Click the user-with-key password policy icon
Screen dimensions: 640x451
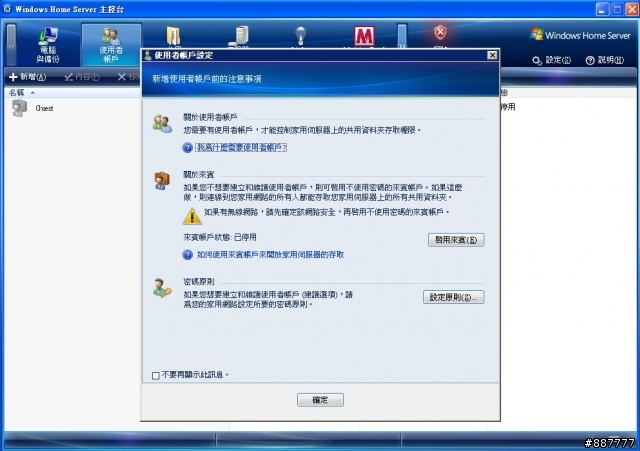pos(162,288)
